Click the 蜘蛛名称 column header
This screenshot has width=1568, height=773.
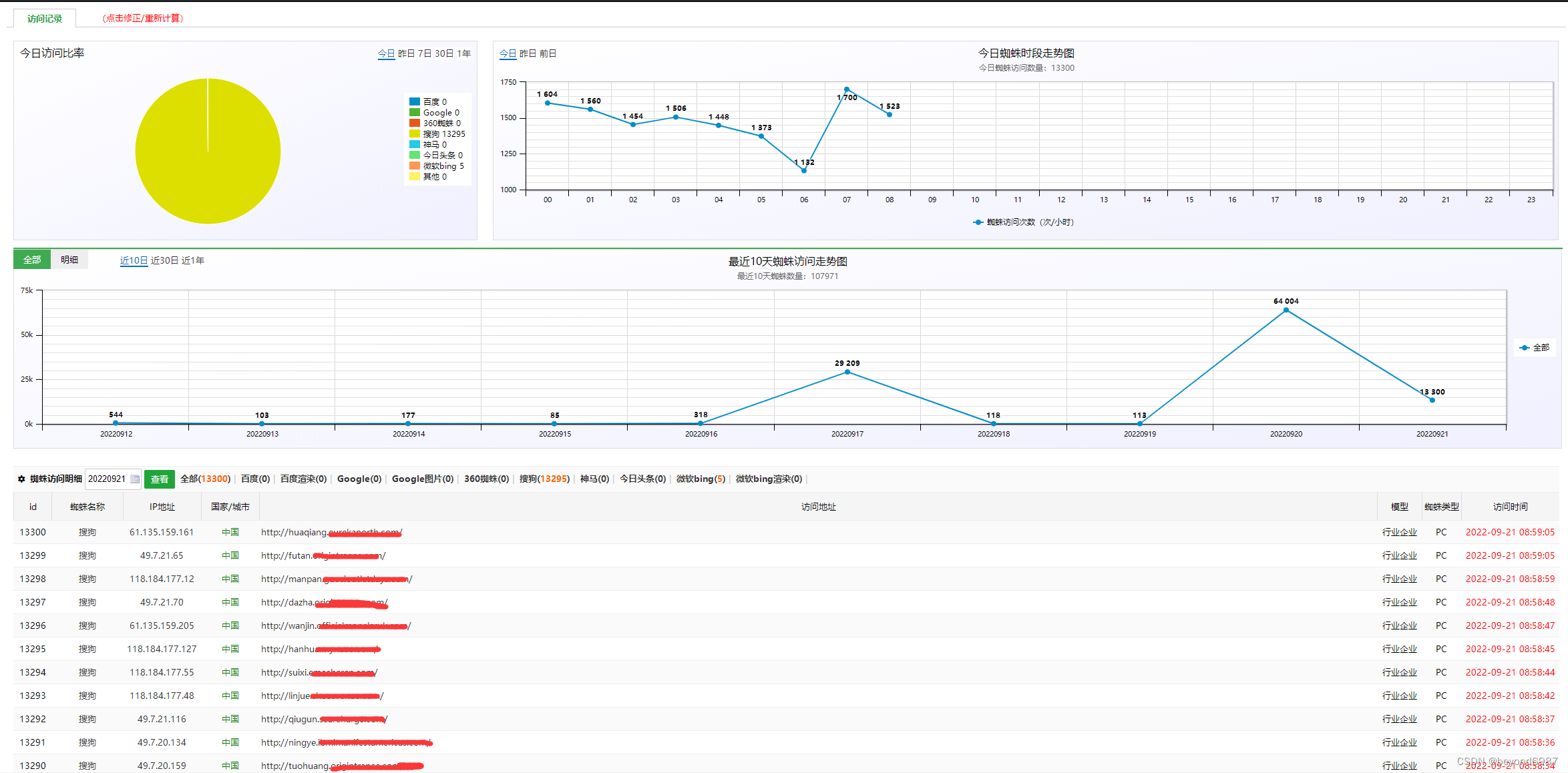(87, 507)
